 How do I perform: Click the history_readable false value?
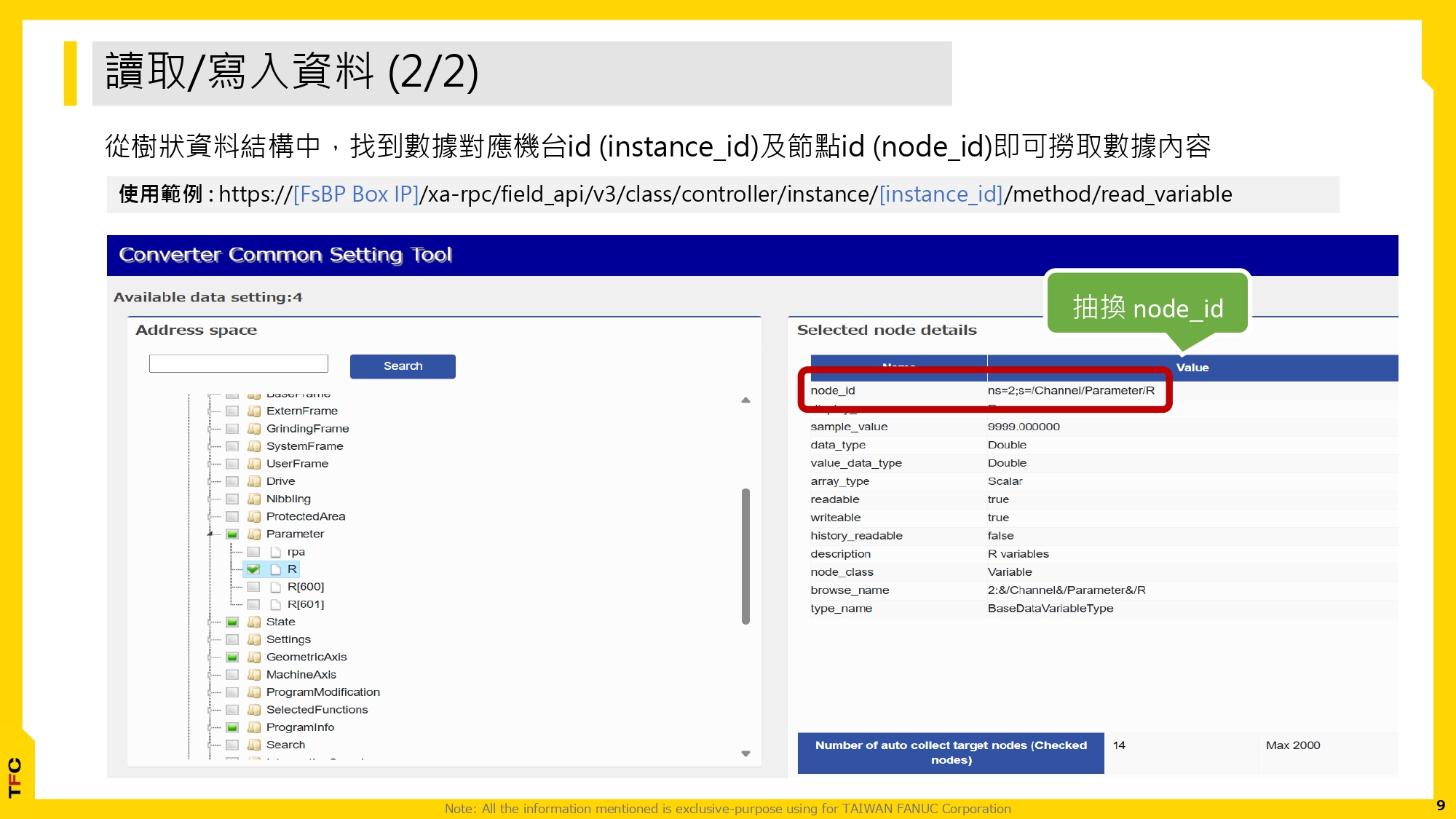coord(1001,536)
